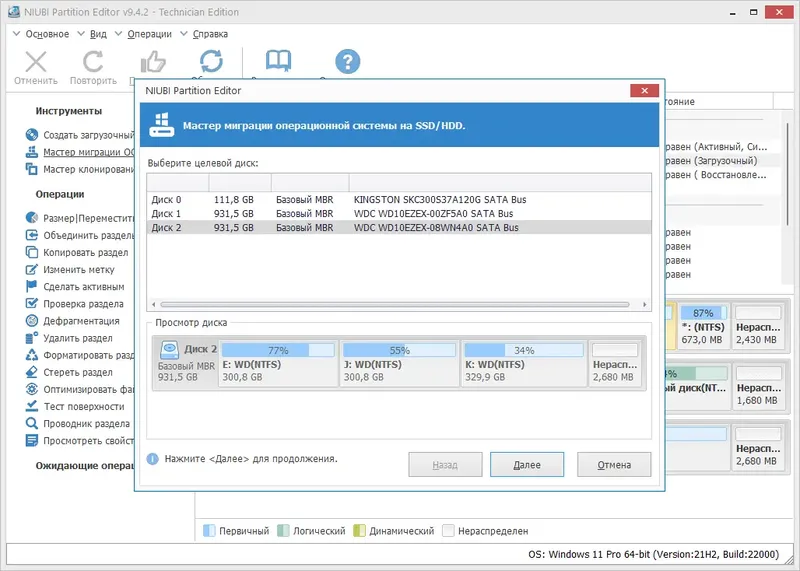Click the Мастер клонирования icon
800x571 pixels.
tap(32, 169)
